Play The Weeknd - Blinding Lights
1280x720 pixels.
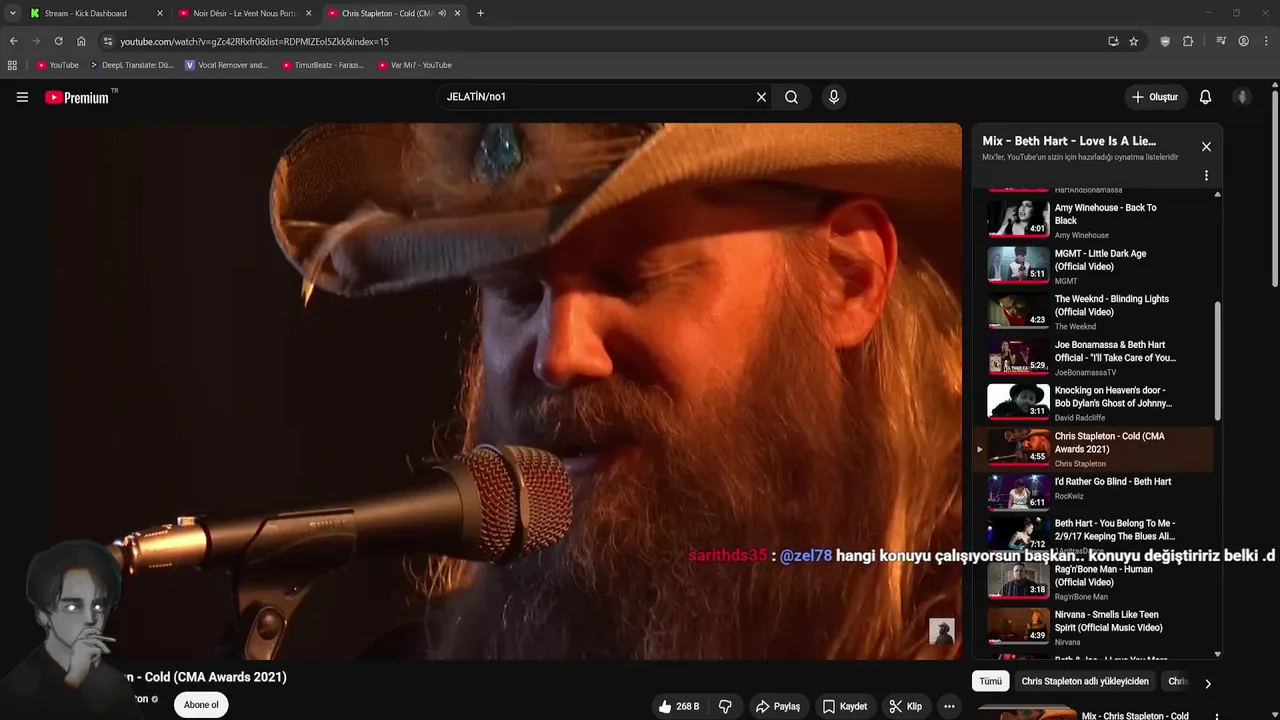1092,311
